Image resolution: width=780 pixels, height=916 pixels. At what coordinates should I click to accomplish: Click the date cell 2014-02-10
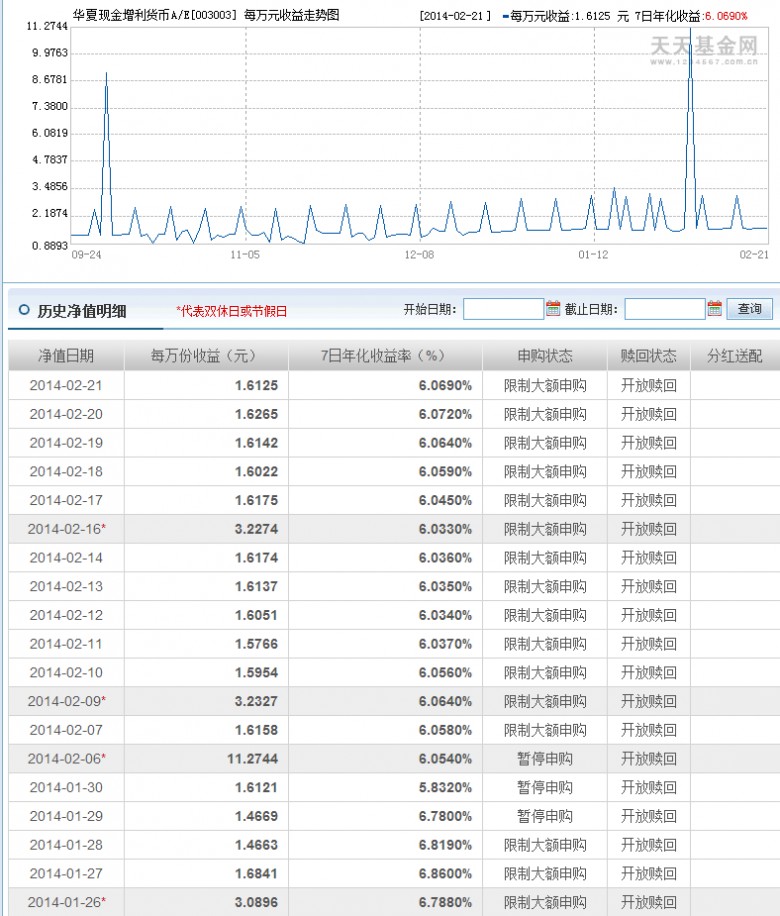(66, 672)
